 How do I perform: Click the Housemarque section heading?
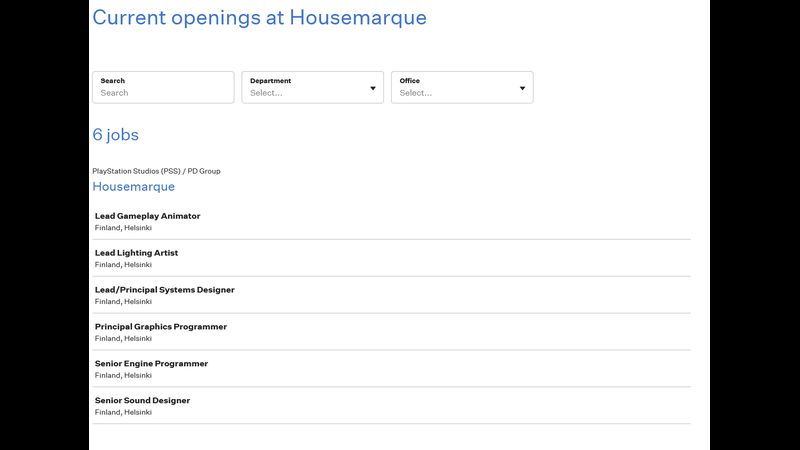pyautogui.click(x=134, y=187)
